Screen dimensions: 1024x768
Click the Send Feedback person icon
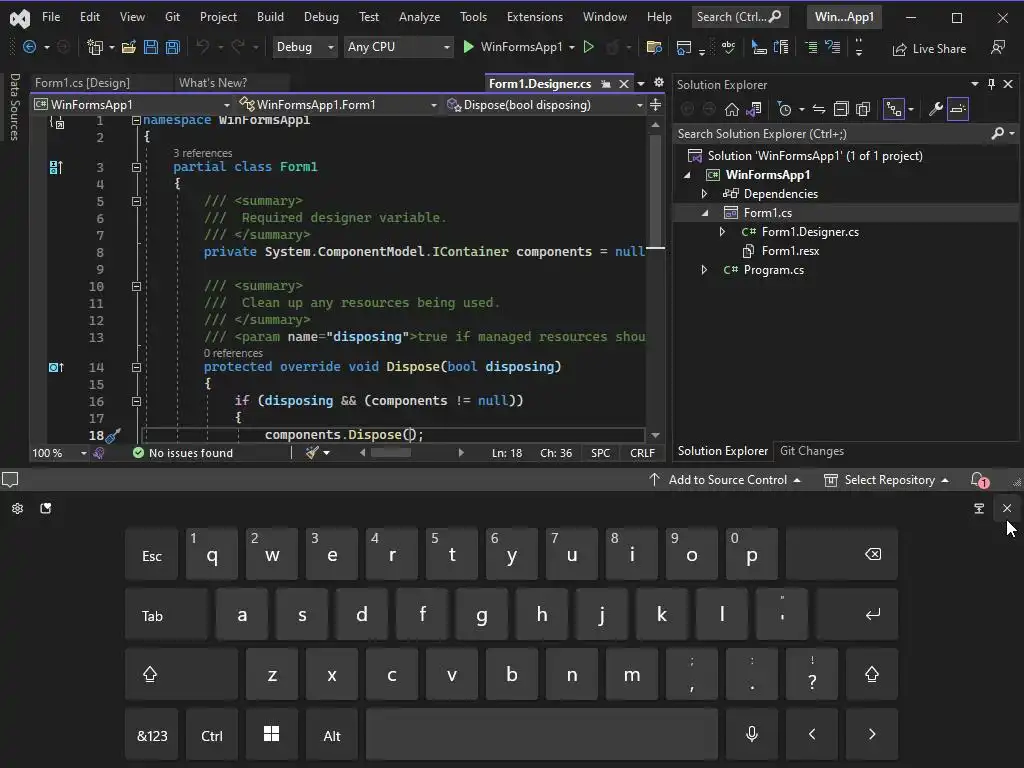pyautogui.click(x=997, y=47)
